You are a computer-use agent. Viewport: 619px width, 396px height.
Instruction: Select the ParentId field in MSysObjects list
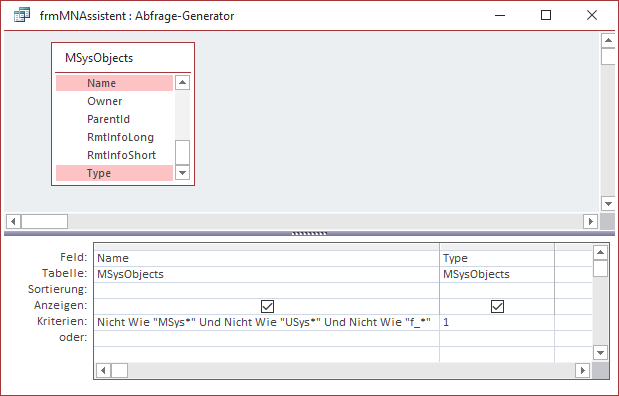click(114, 119)
